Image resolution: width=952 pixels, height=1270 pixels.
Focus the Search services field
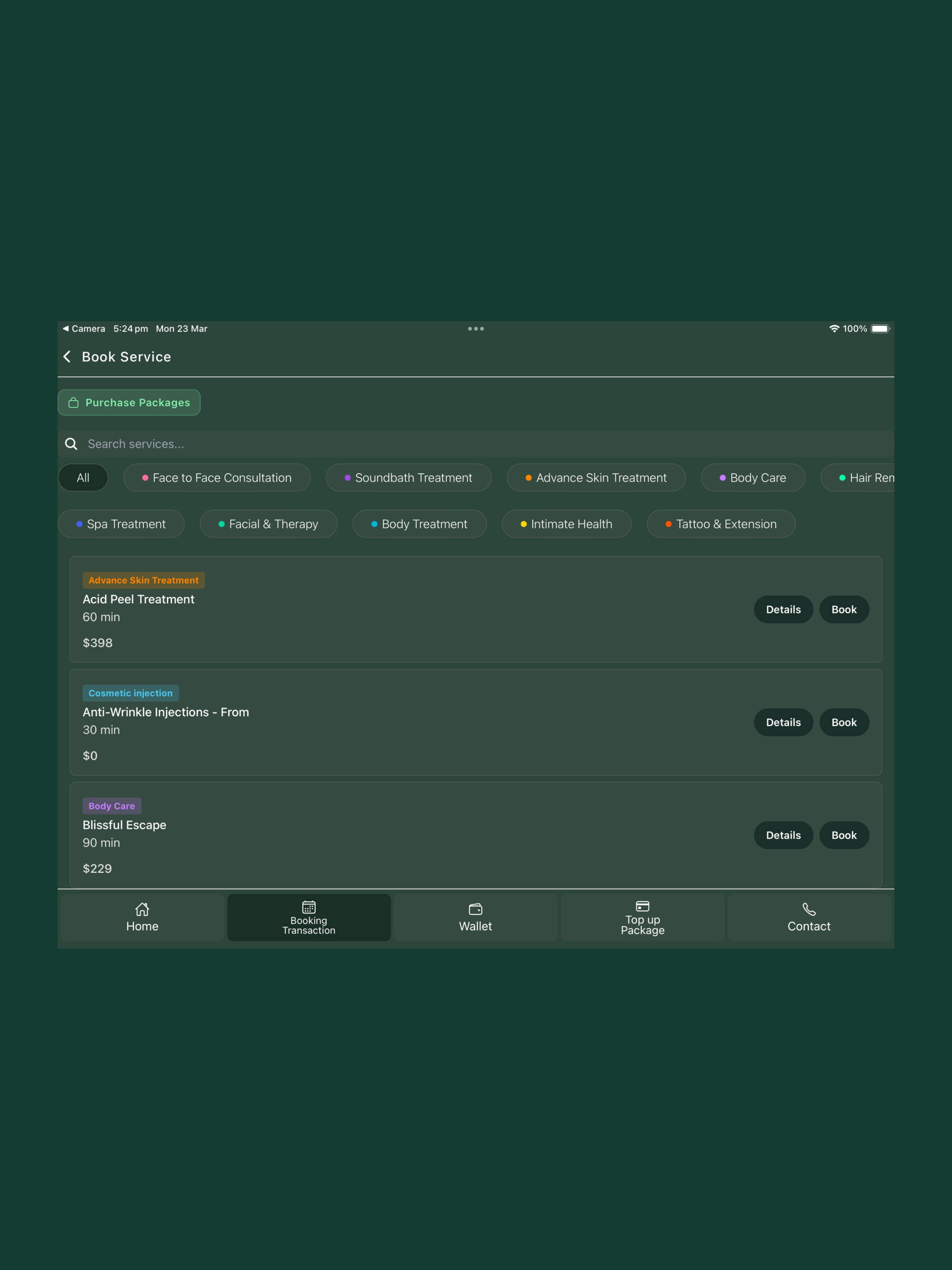(x=476, y=444)
